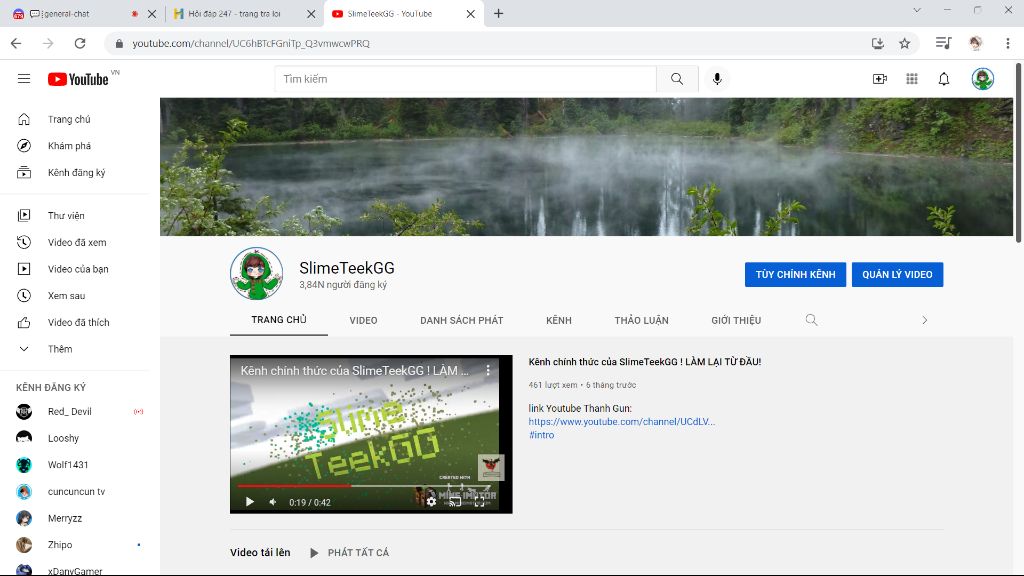1024x576 pixels.
Task: Click the address bar URL
Action: [251, 43]
